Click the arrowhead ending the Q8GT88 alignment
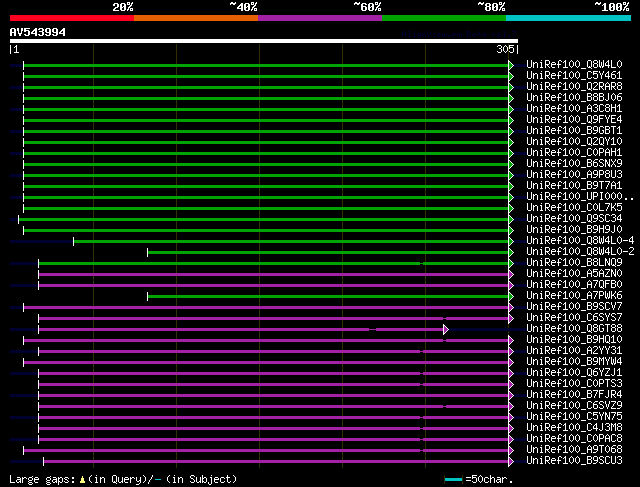 (446, 329)
